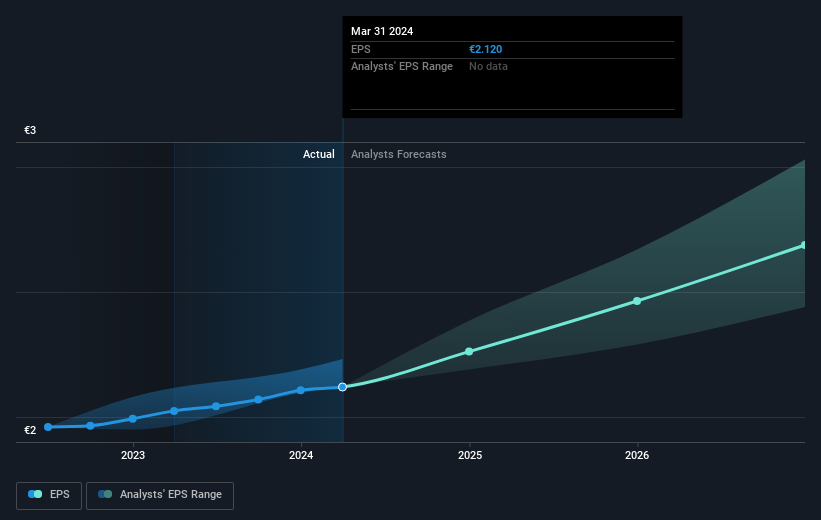
Task: Click the '2026' x-axis label
Action: 637,455
